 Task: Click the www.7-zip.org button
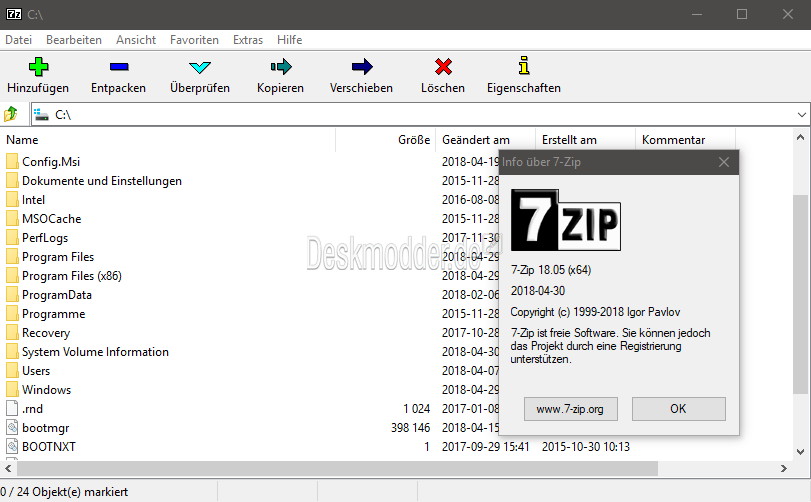pyautogui.click(x=570, y=409)
